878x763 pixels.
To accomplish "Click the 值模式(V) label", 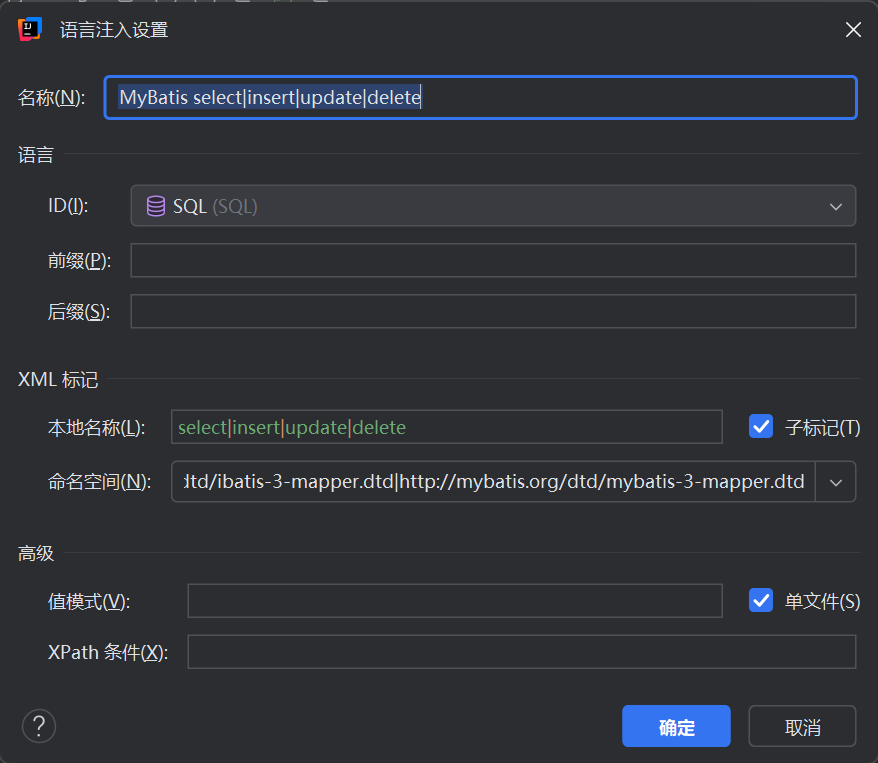I will click(x=89, y=602).
